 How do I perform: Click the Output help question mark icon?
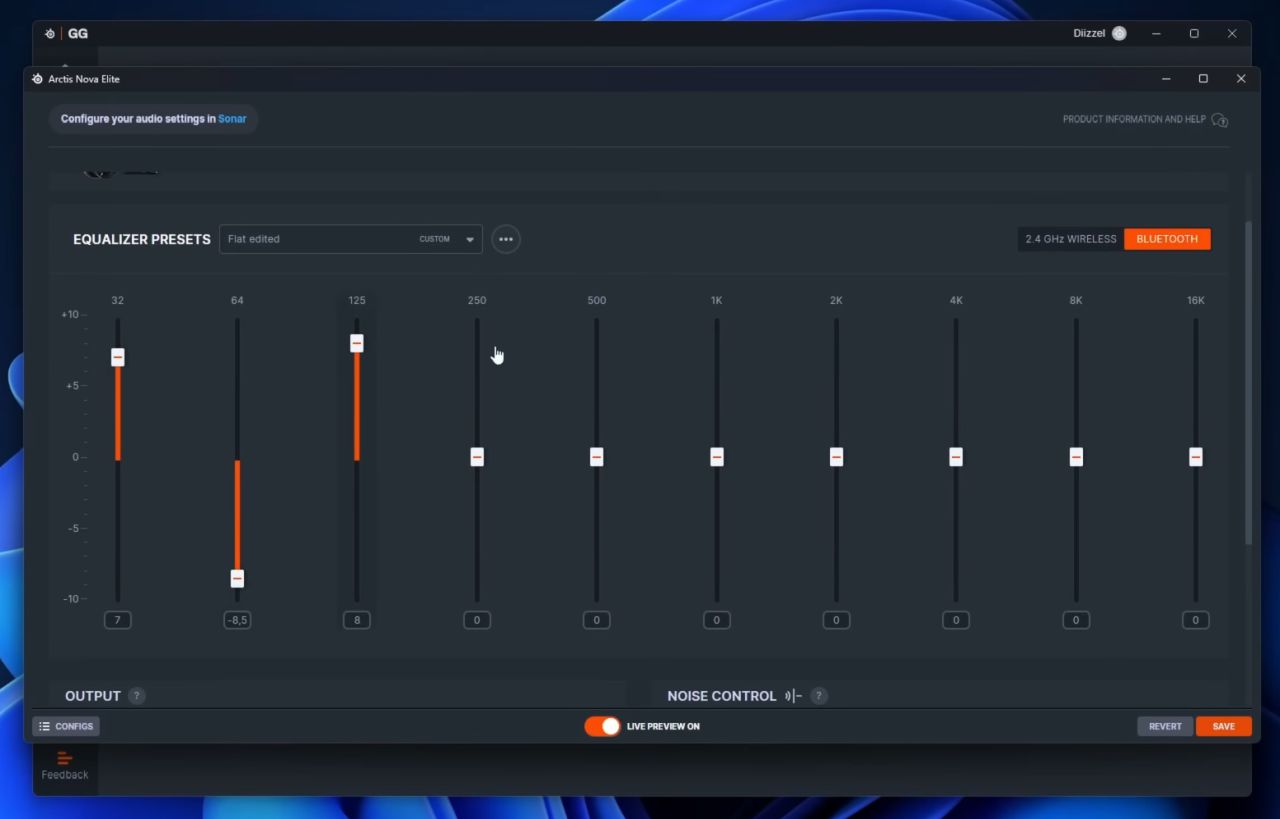coord(137,696)
